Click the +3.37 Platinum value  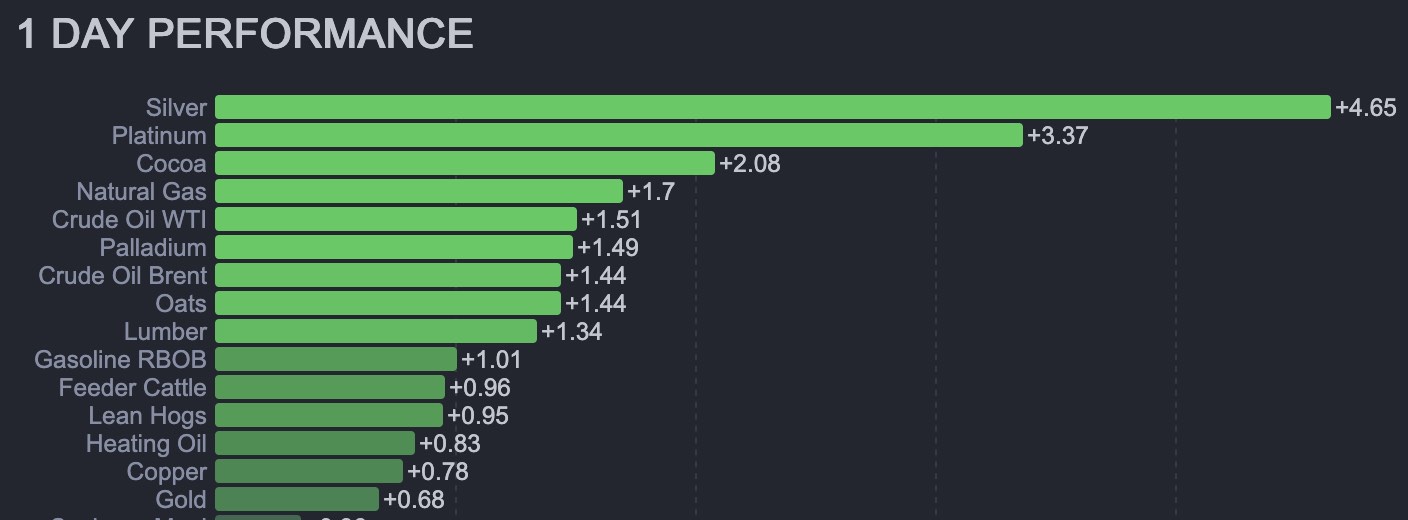tap(1057, 135)
